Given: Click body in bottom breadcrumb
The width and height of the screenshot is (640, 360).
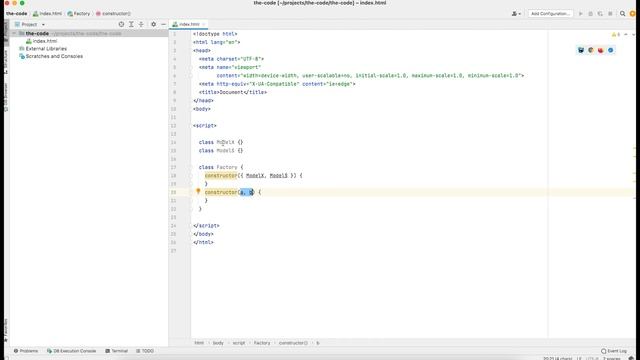Looking at the screenshot, I should (x=218, y=343).
